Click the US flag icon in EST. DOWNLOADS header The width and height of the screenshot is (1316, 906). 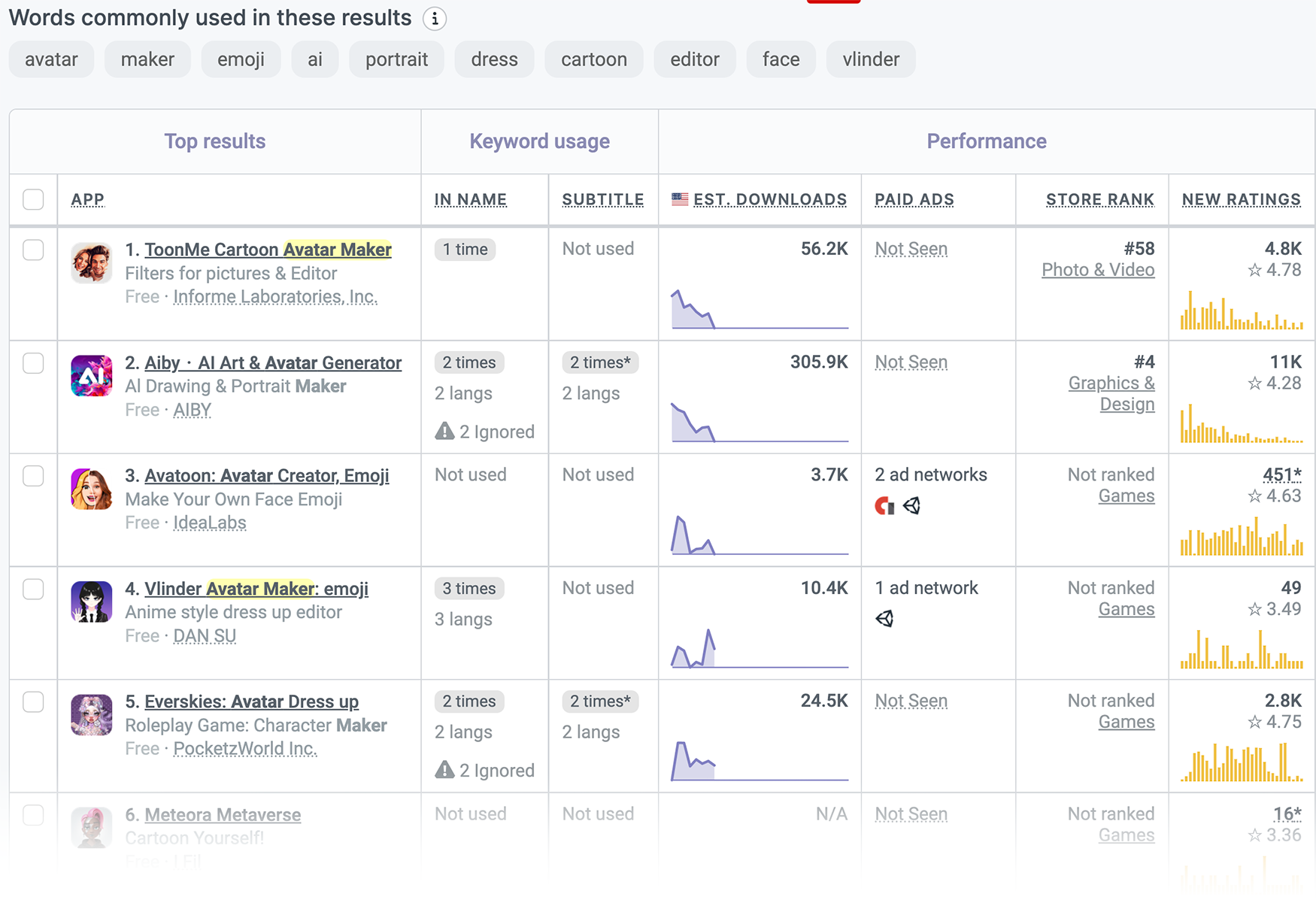coord(679,198)
